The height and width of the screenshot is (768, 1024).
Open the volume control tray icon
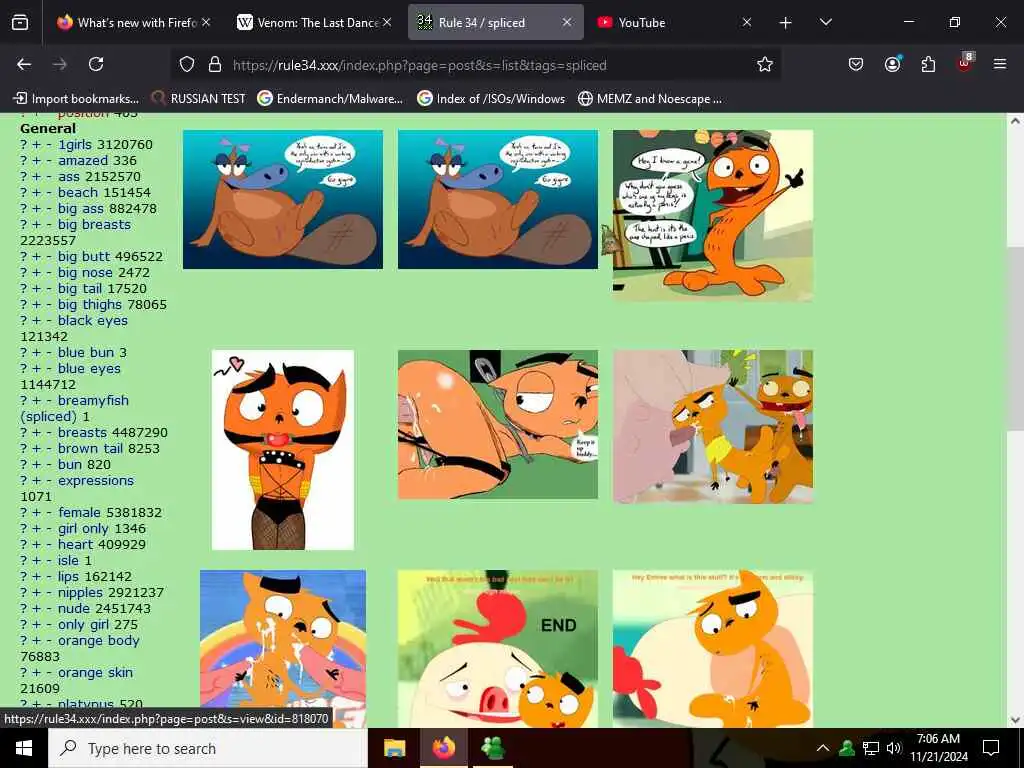pos(893,748)
